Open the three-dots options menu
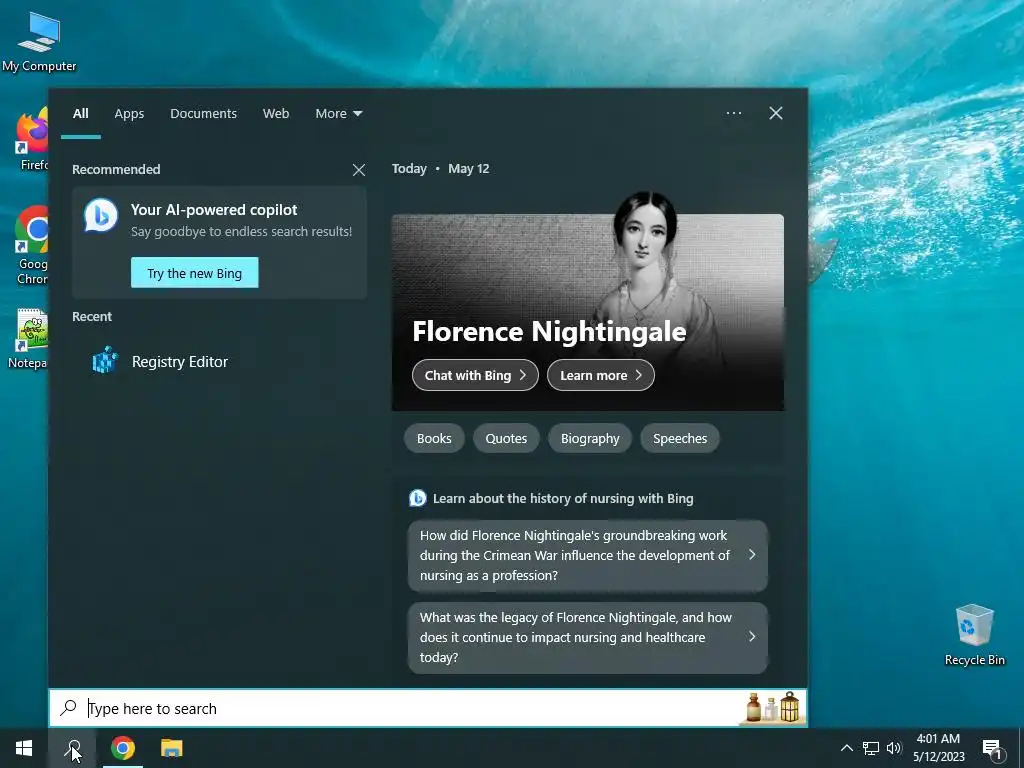1024x768 pixels. coord(733,113)
